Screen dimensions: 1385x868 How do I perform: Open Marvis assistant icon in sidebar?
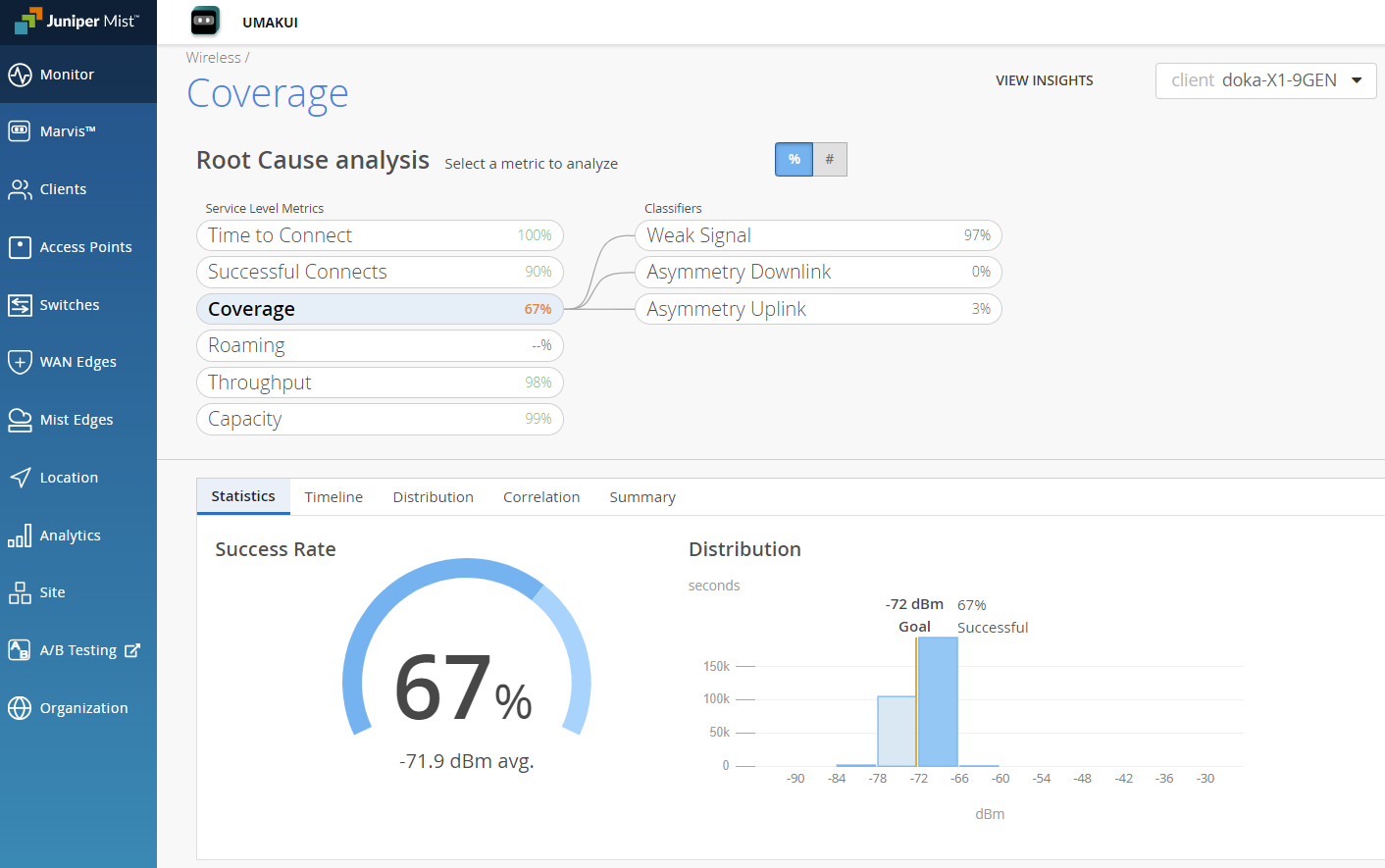click(20, 131)
